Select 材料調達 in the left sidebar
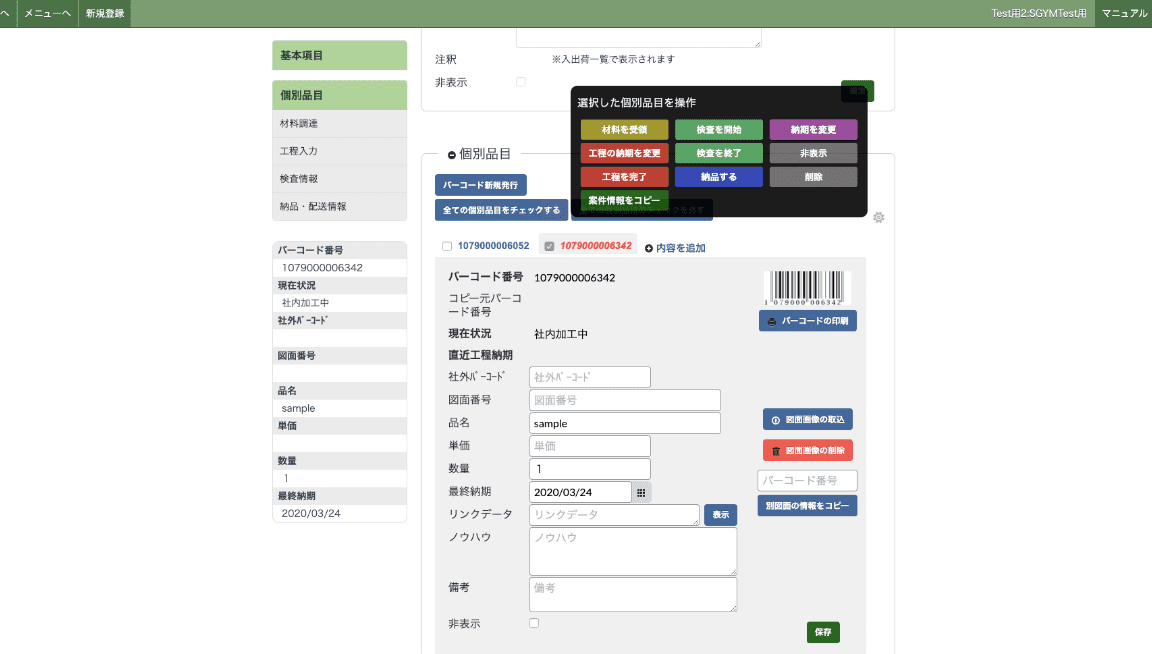This screenshot has height=654, width=1152. (339, 123)
